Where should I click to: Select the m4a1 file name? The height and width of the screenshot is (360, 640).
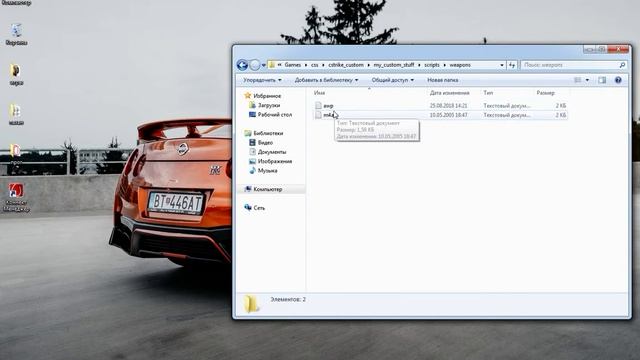point(329,115)
